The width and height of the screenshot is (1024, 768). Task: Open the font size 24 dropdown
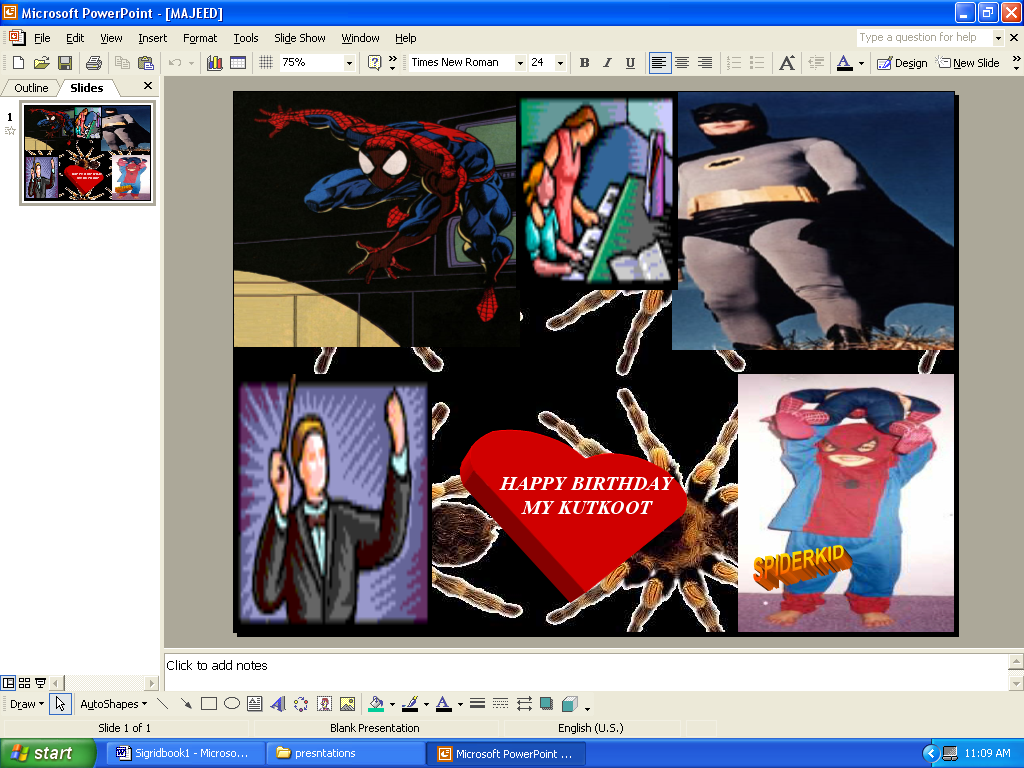[560, 63]
